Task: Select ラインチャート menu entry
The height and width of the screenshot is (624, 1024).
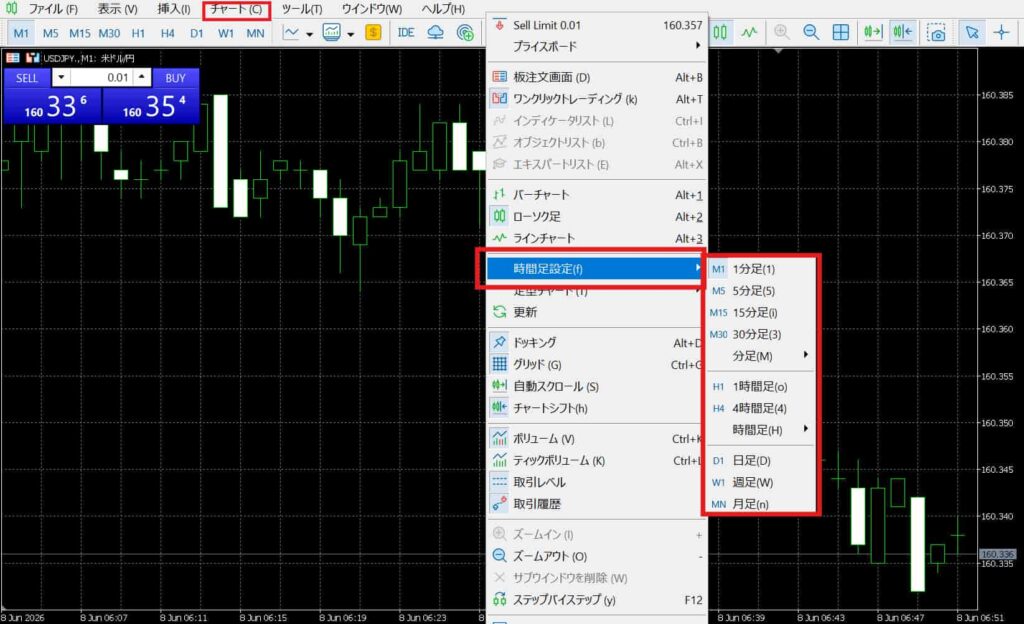Action: (597, 238)
